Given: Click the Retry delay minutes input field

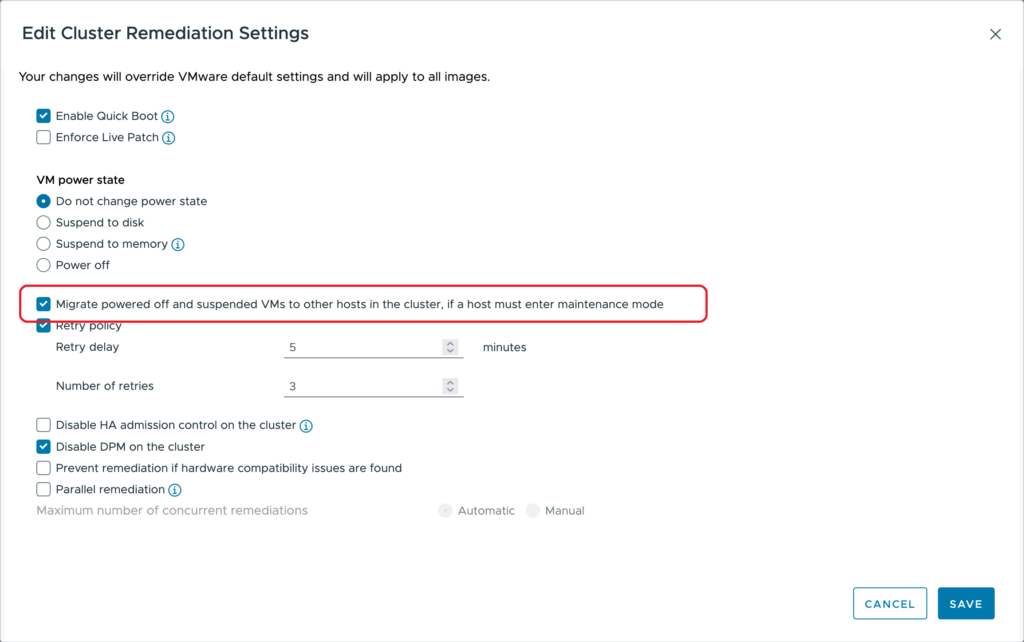Looking at the screenshot, I should click(x=362, y=347).
